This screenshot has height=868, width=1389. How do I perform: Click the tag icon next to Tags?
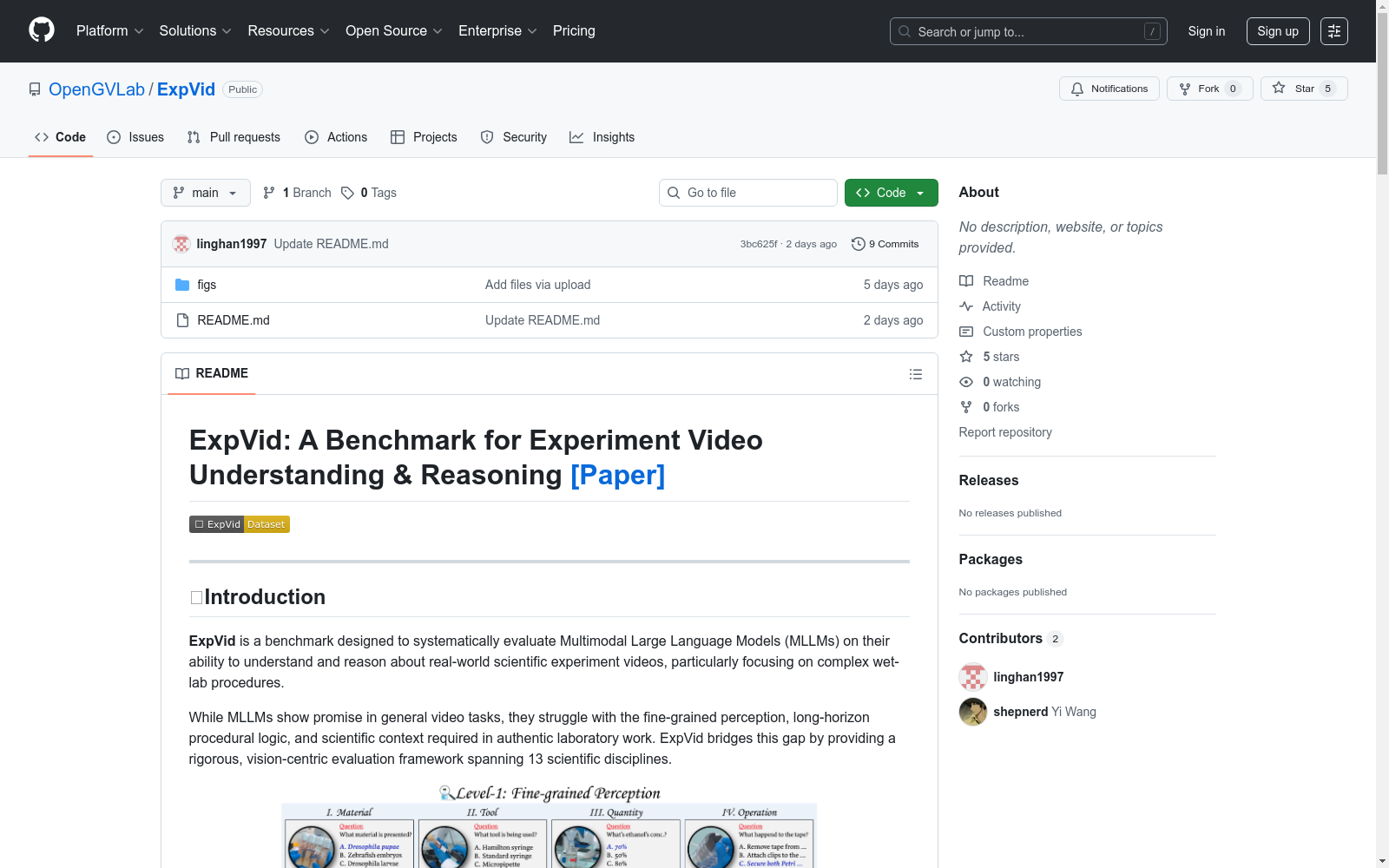347,193
